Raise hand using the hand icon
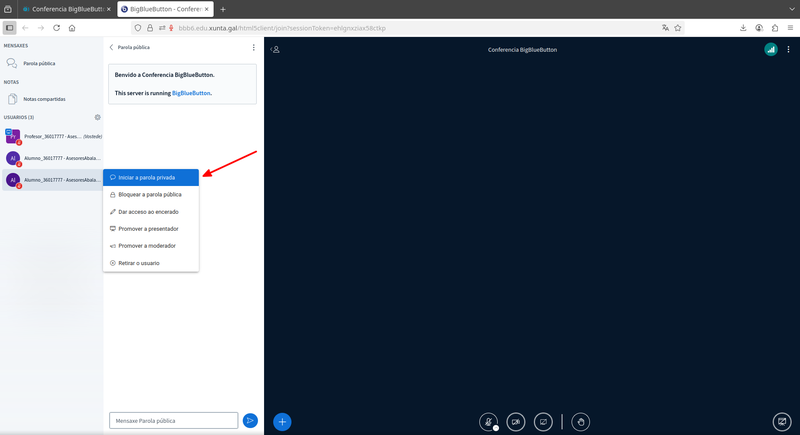 pos(581,422)
